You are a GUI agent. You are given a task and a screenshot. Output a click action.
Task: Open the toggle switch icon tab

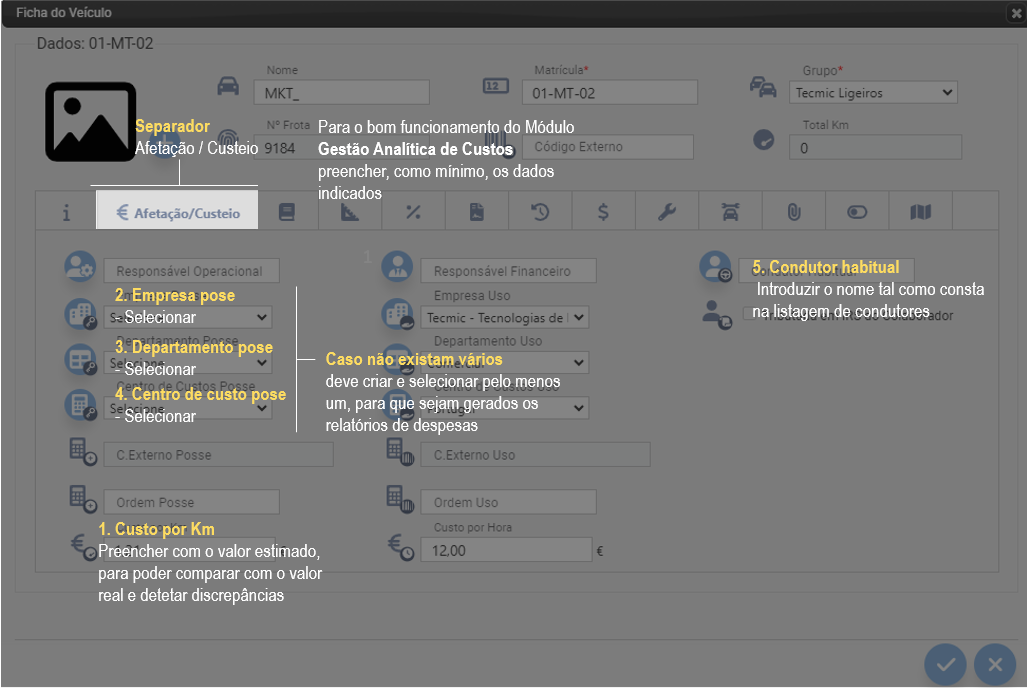point(857,212)
